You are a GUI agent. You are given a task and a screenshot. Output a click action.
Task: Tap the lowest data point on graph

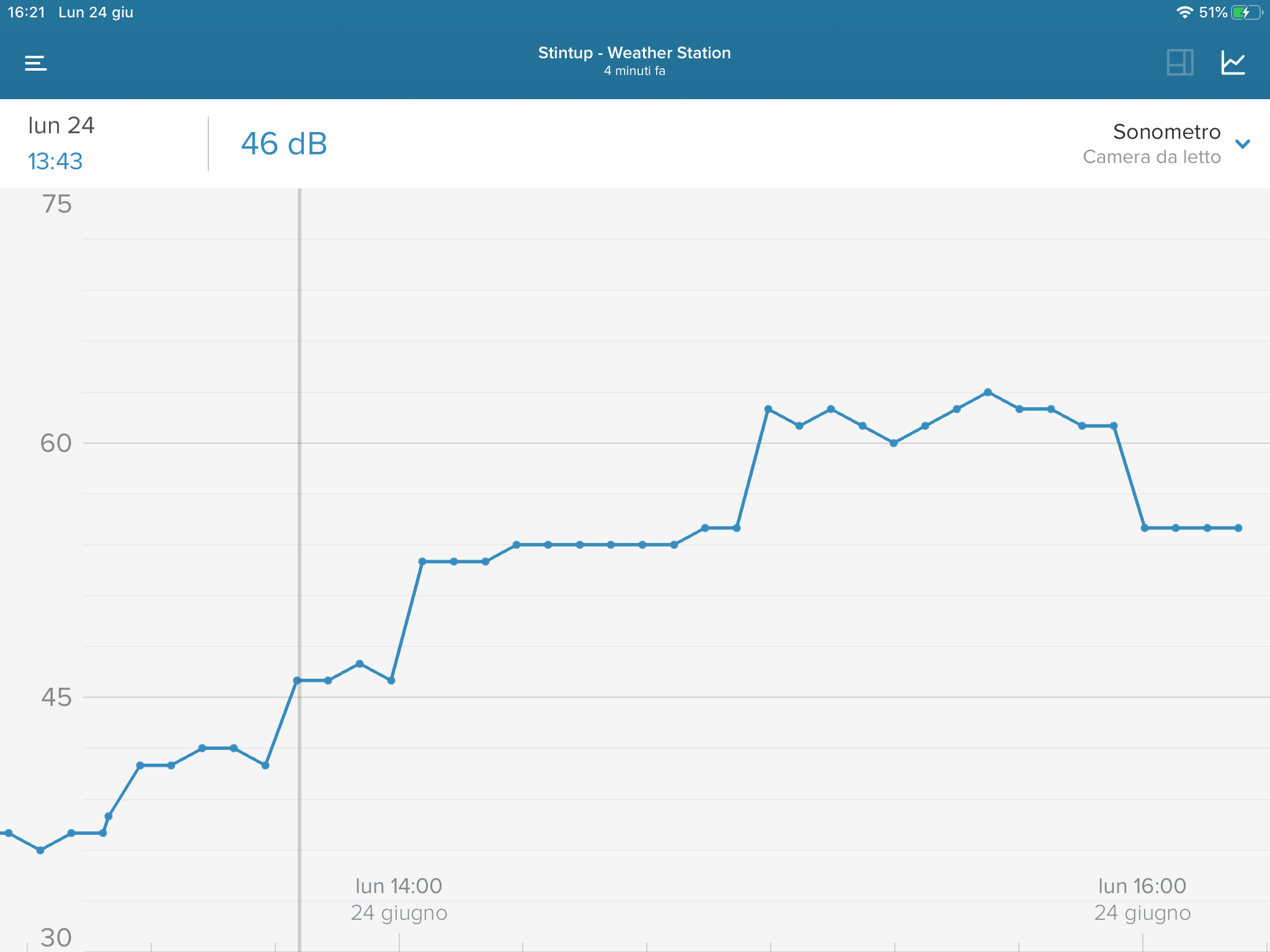40,850
